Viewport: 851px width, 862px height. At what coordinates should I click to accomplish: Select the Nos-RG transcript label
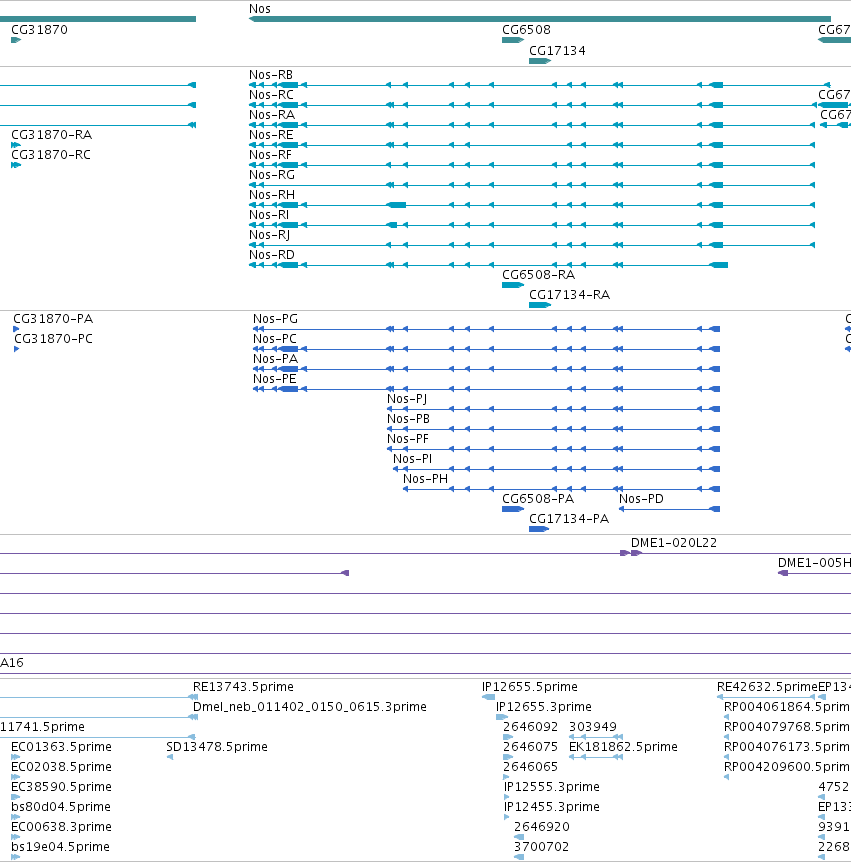tap(272, 175)
